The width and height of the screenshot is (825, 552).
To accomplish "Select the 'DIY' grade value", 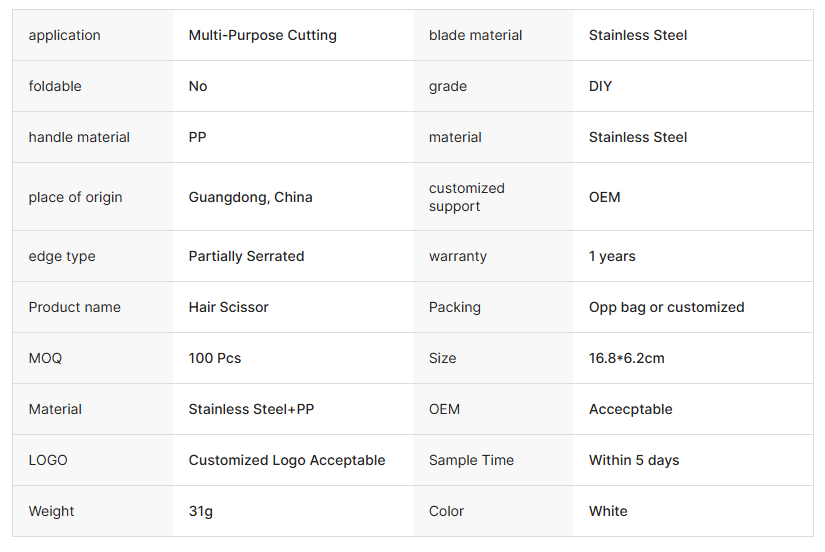I will click(x=600, y=86).
